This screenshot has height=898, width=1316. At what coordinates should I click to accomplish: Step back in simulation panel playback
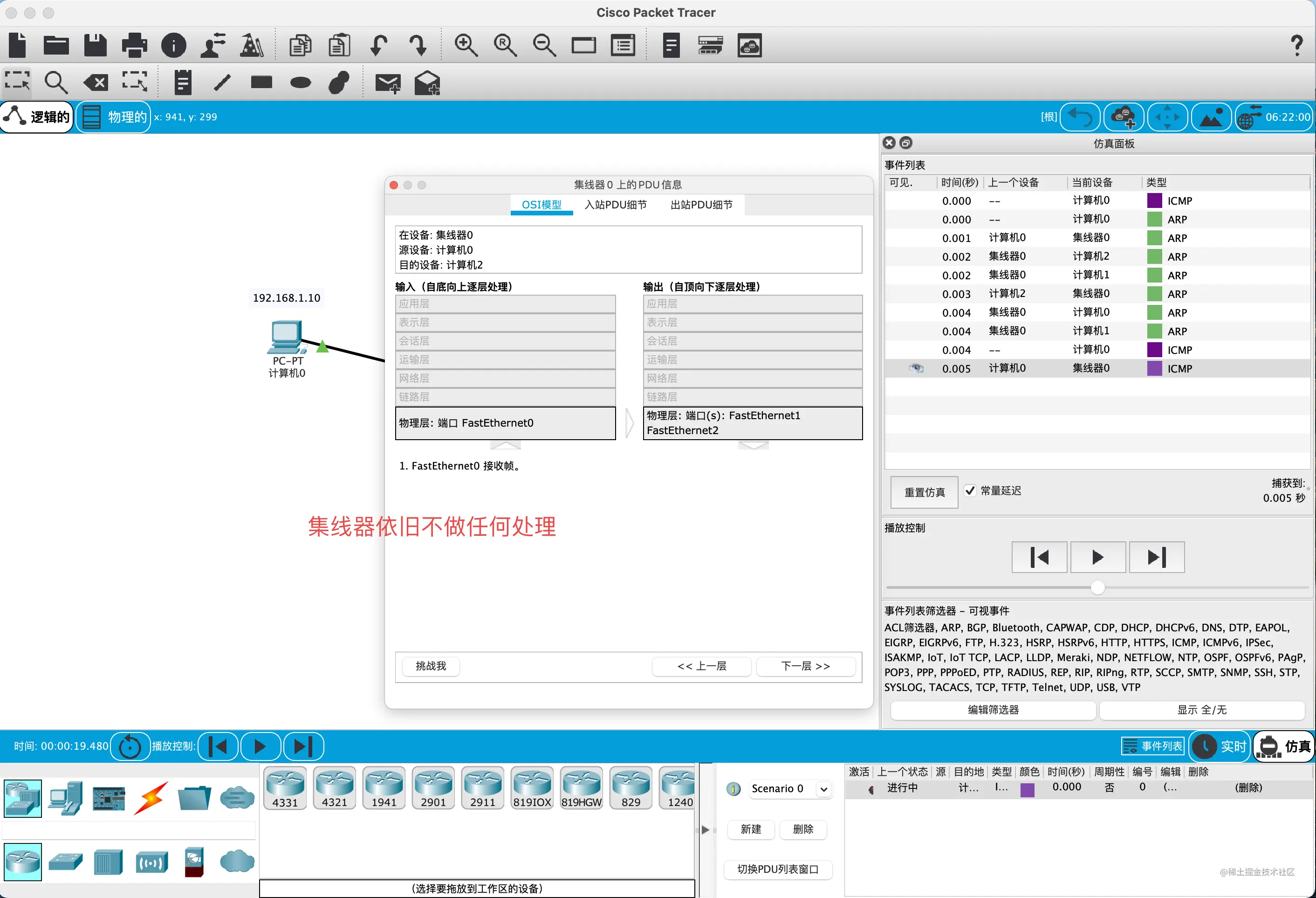[x=1039, y=558]
